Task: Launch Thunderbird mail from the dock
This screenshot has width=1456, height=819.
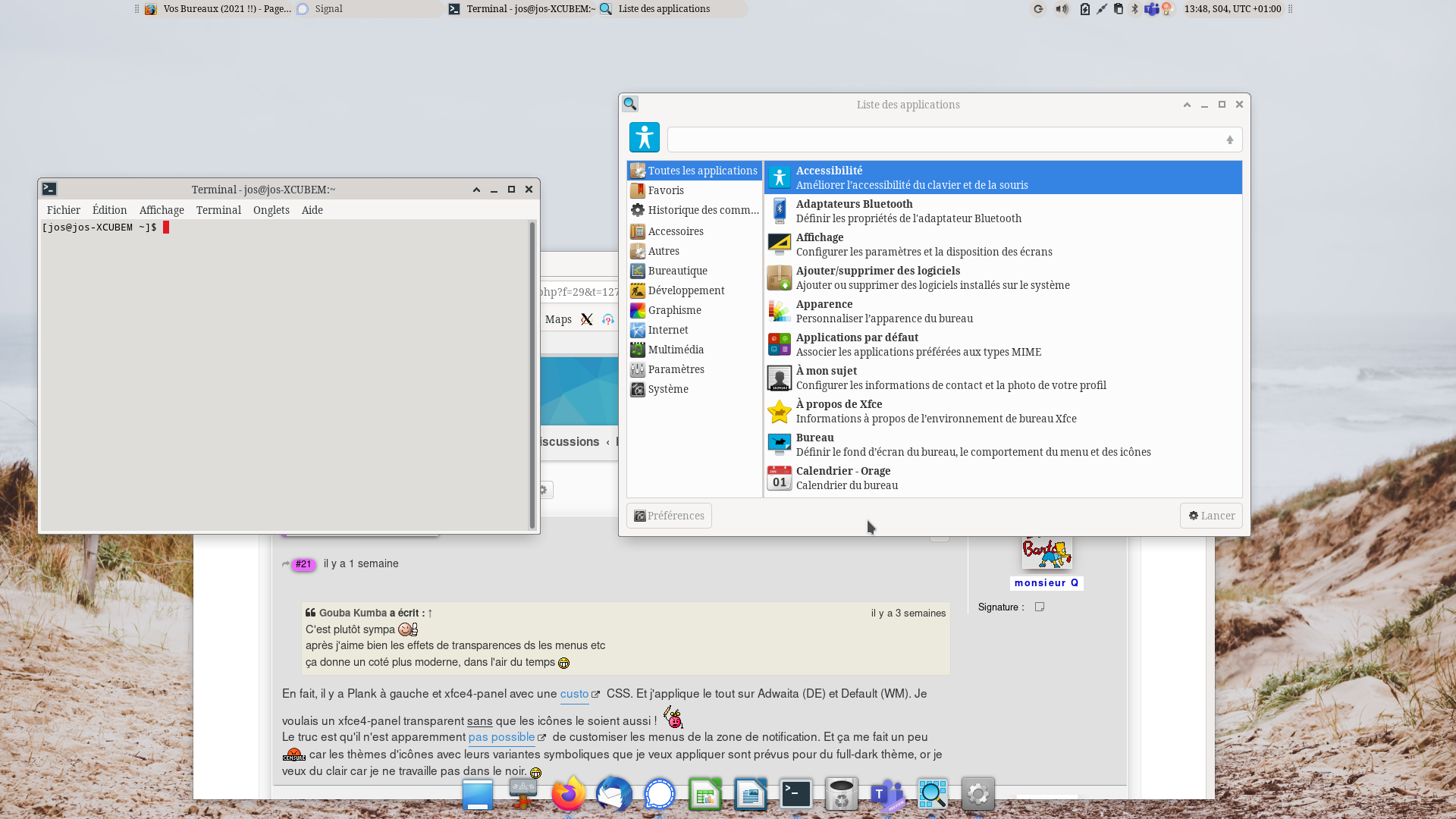Action: pyautogui.click(x=613, y=794)
